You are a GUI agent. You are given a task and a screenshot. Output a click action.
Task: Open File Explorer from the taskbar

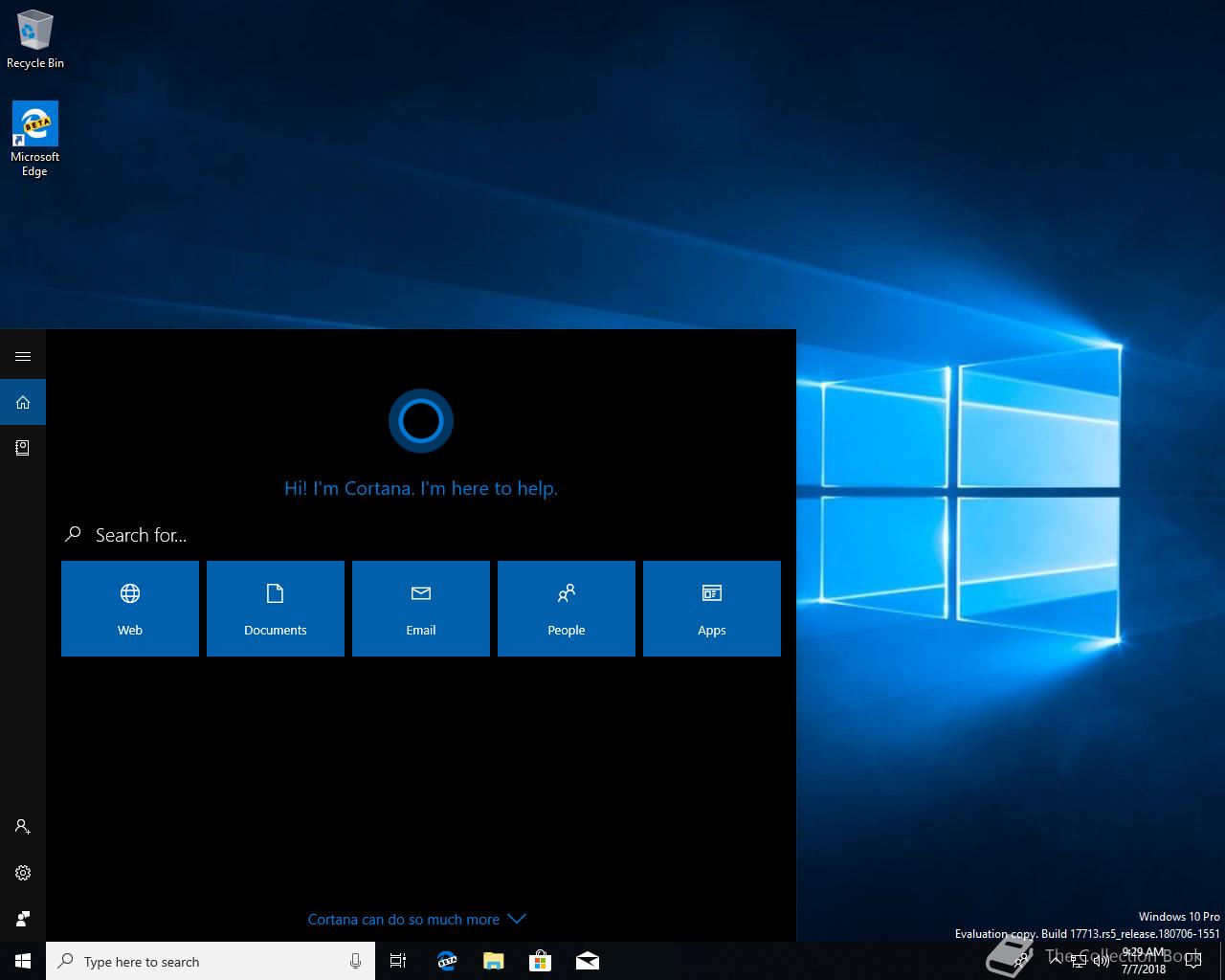pos(493,961)
